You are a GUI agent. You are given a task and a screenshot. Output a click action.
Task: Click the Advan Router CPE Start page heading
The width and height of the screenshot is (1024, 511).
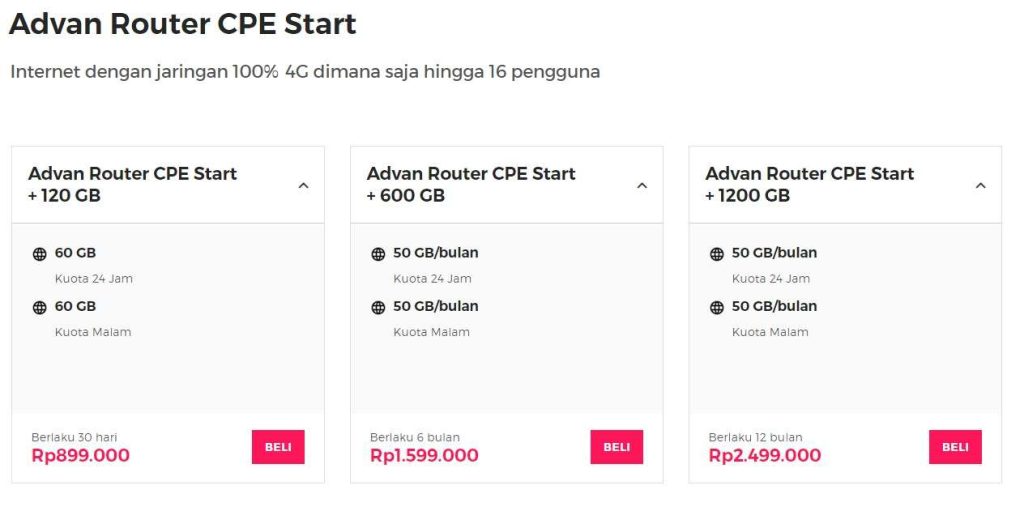pyautogui.click(x=183, y=24)
